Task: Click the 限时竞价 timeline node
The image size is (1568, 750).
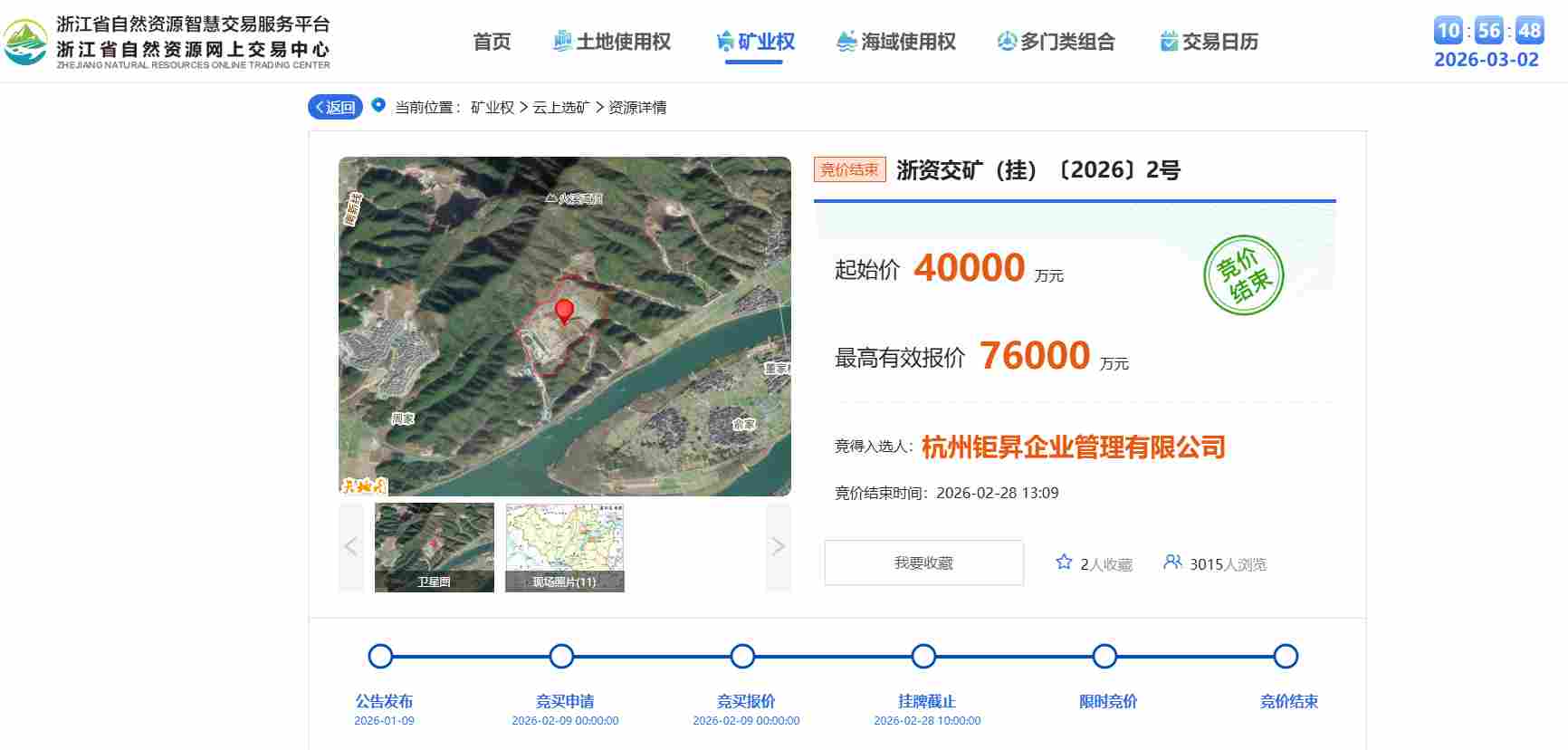Action: coord(1105,656)
